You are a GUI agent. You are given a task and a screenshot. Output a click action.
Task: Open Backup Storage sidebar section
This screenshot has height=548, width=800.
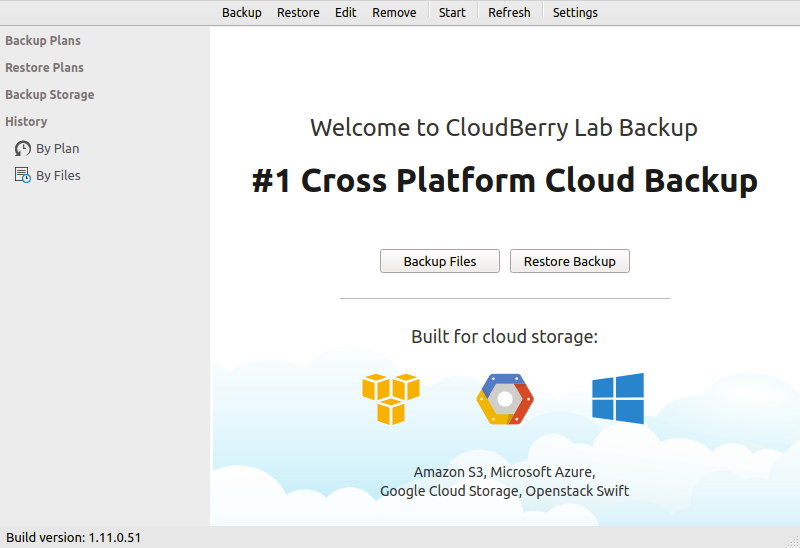point(50,95)
